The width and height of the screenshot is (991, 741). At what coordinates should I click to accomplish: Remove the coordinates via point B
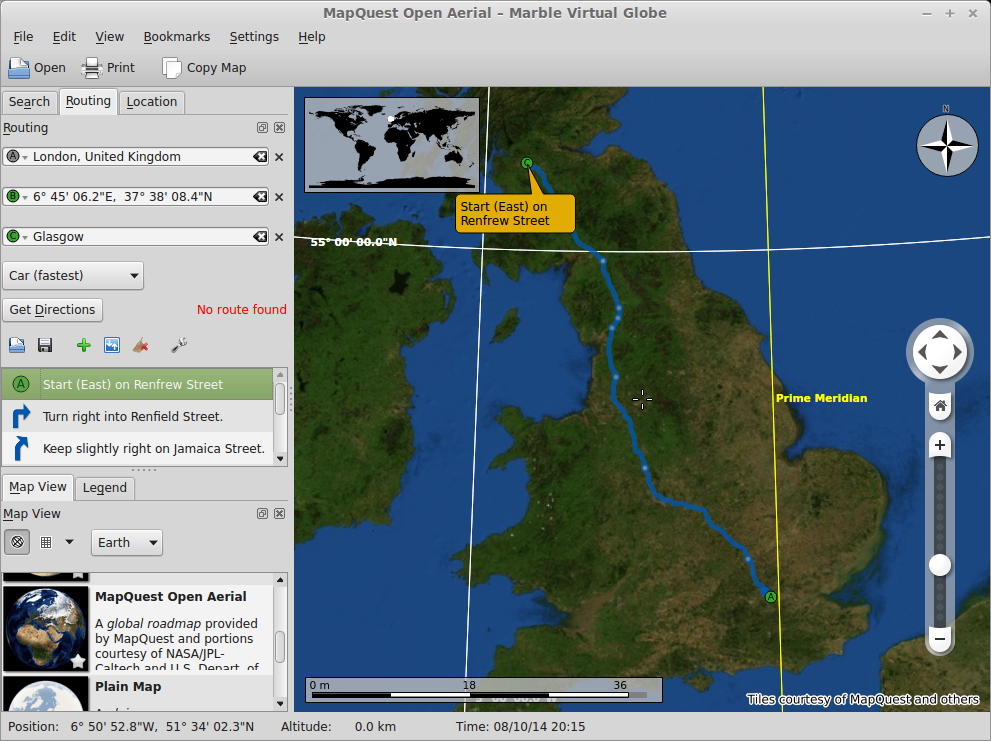279,197
